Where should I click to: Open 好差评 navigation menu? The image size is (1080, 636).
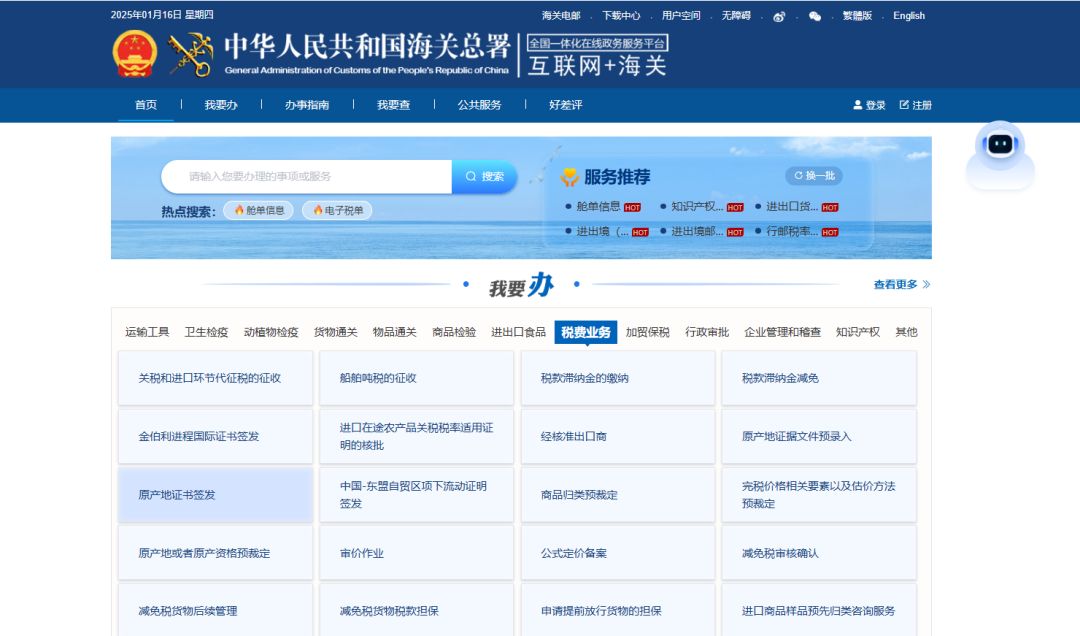tap(565, 105)
